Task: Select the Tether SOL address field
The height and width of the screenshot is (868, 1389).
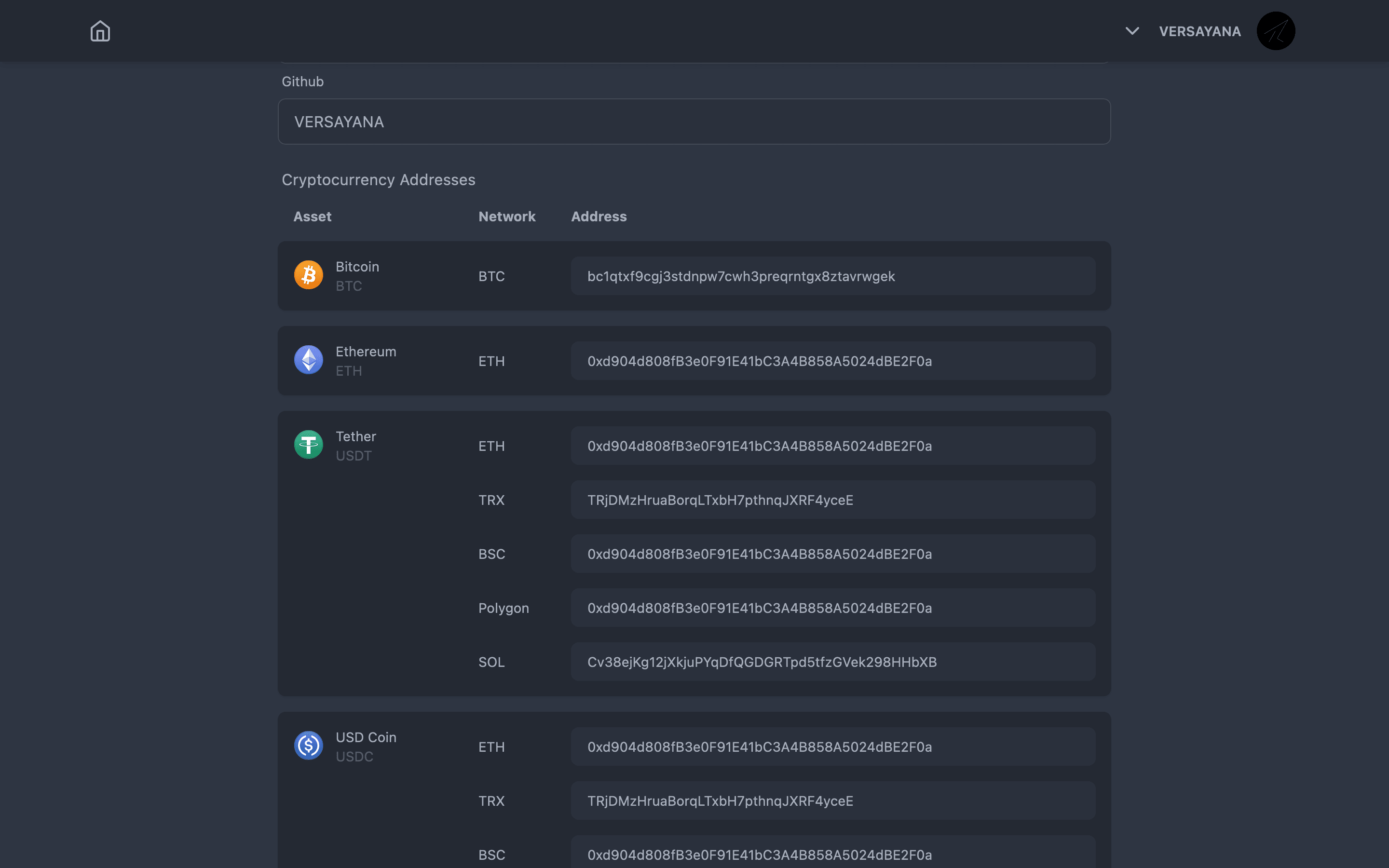Action: [832, 661]
